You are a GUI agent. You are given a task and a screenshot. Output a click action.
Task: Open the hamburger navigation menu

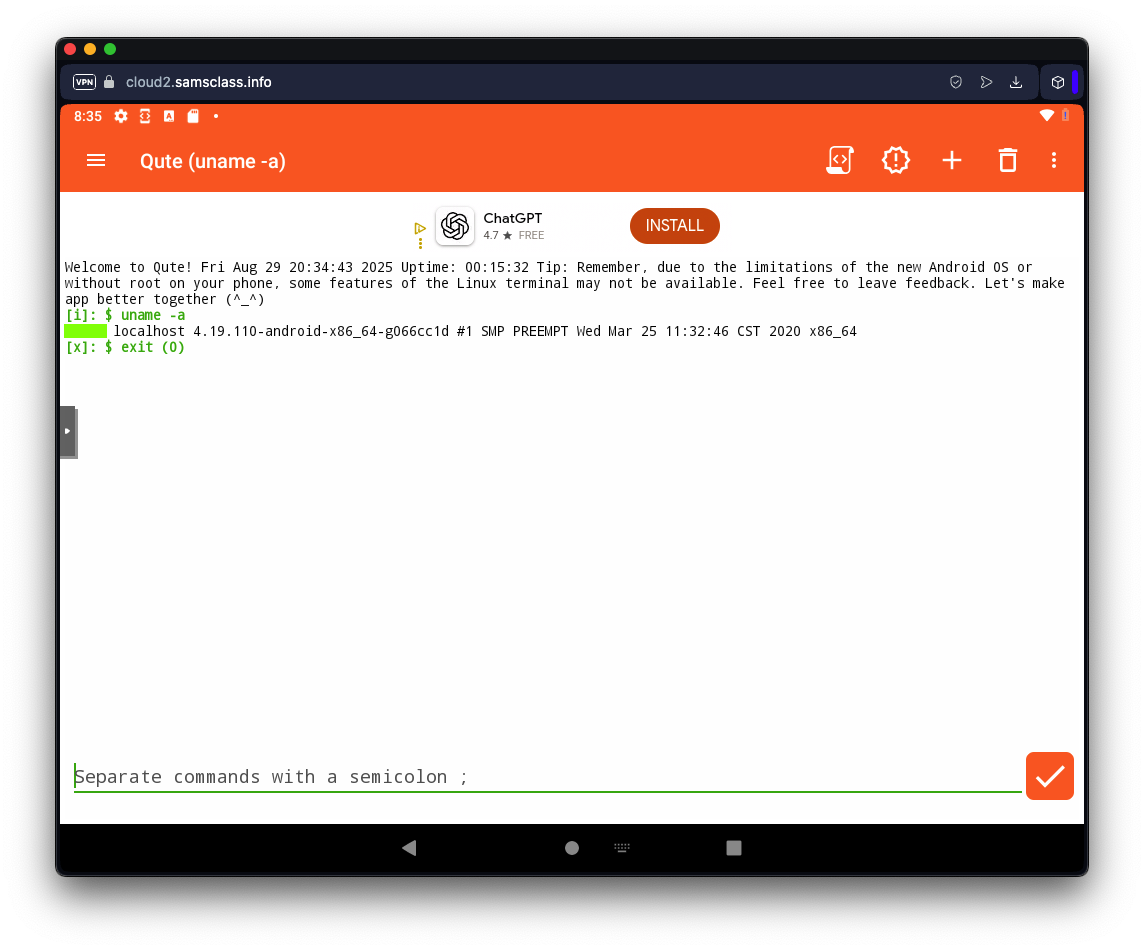pyautogui.click(x=96, y=161)
